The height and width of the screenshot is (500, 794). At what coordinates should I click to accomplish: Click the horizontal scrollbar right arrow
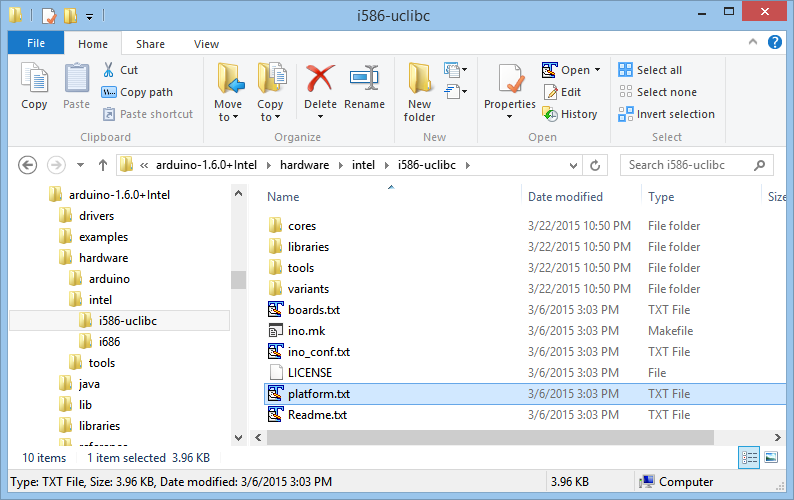[x=778, y=437]
